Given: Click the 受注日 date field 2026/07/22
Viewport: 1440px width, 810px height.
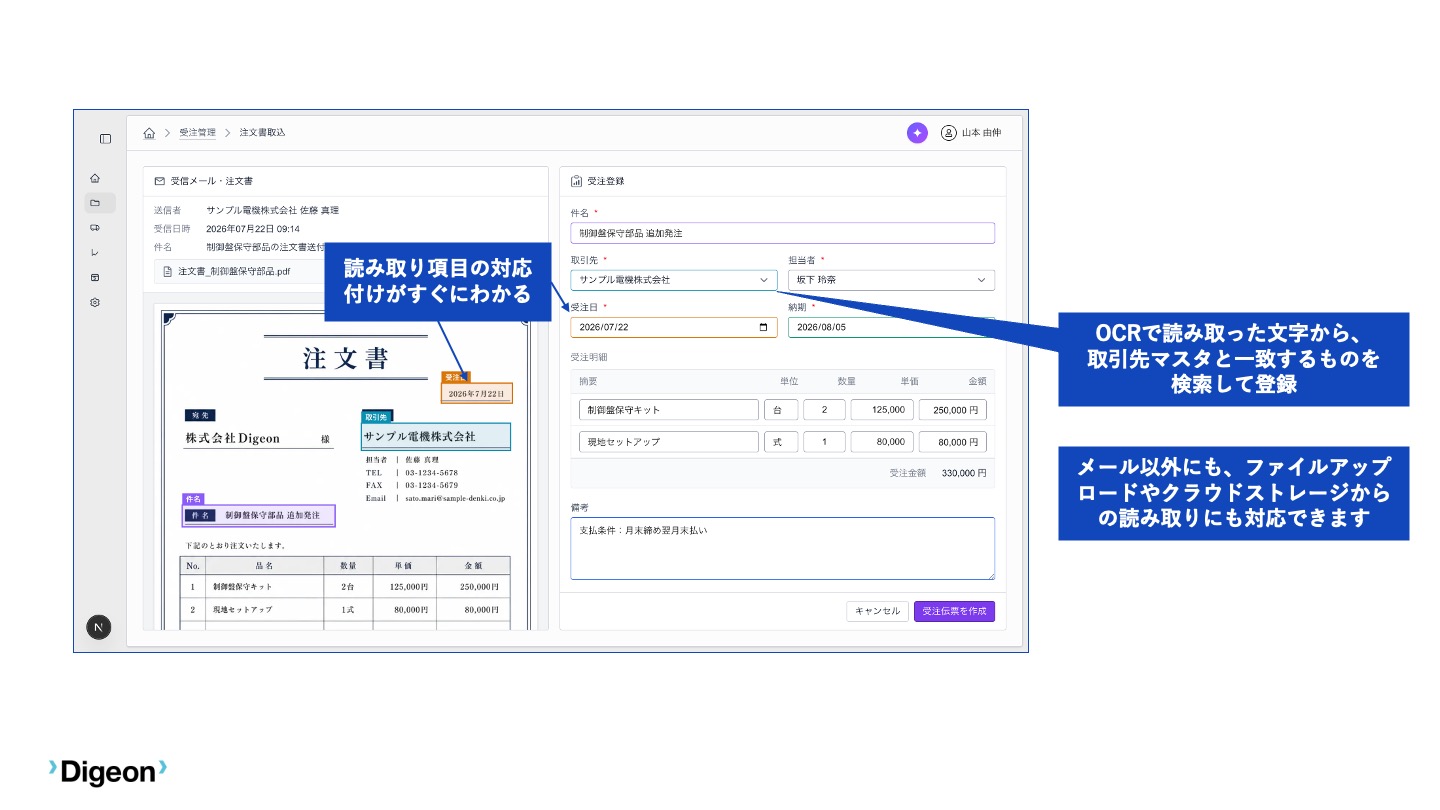Looking at the screenshot, I should coord(673,327).
